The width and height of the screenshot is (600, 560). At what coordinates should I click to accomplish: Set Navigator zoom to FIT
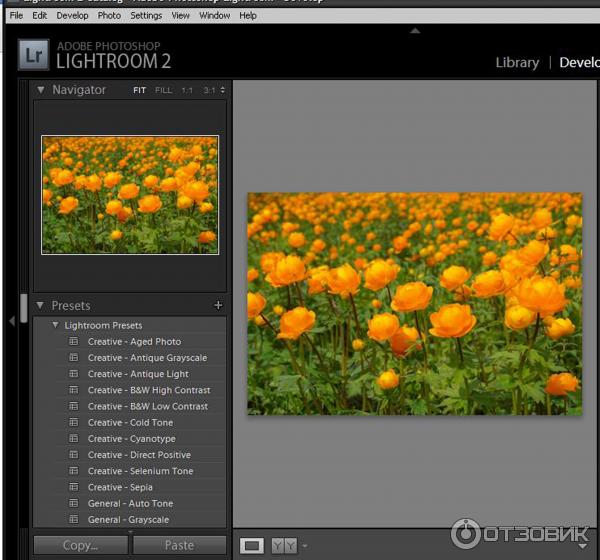click(139, 90)
